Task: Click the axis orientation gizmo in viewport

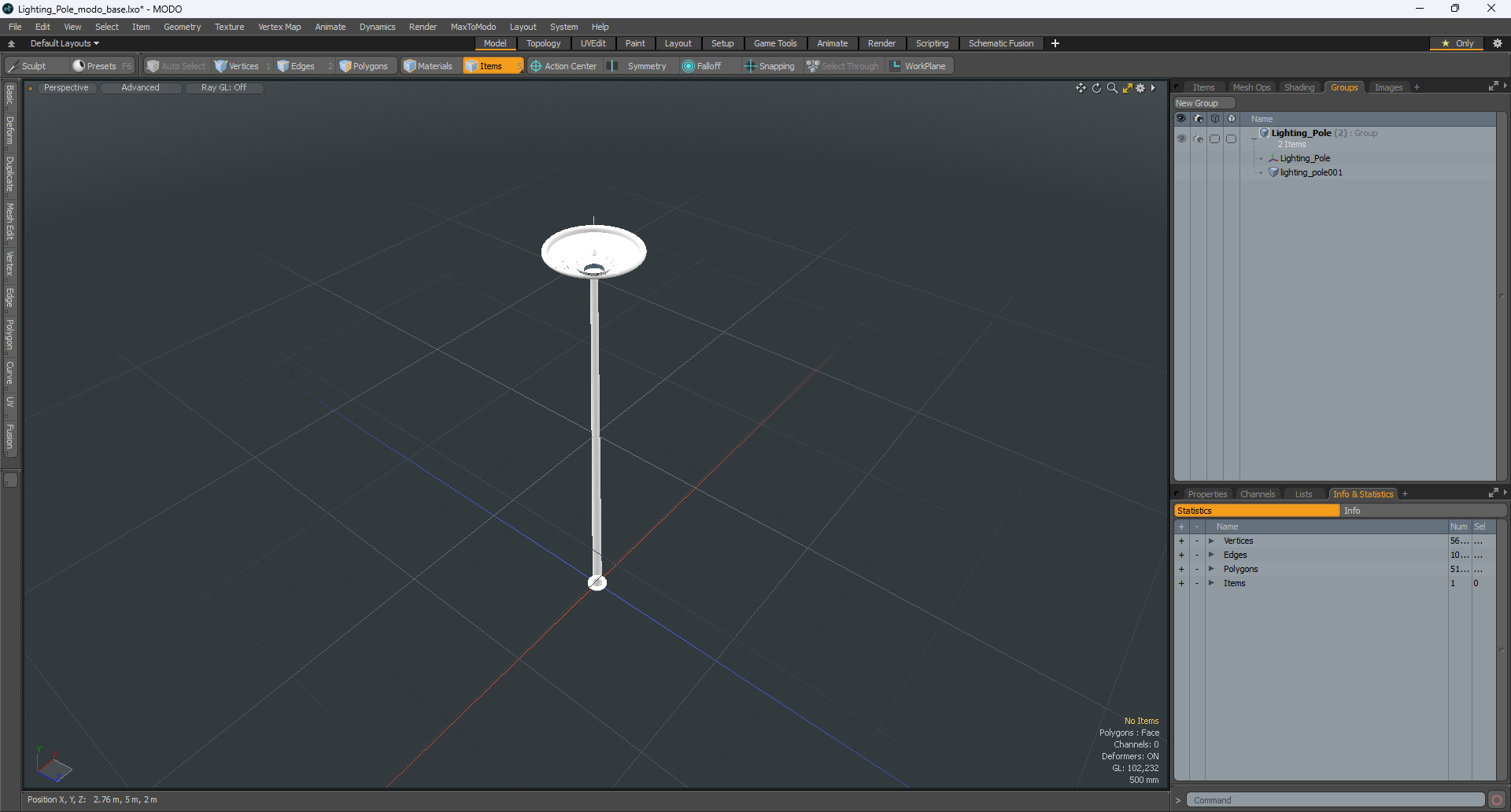Action: click(x=54, y=766)
